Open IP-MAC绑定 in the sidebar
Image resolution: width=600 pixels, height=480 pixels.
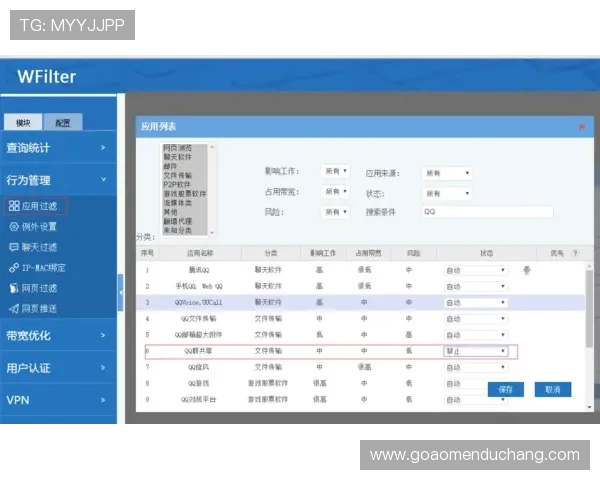coord(38,268)
